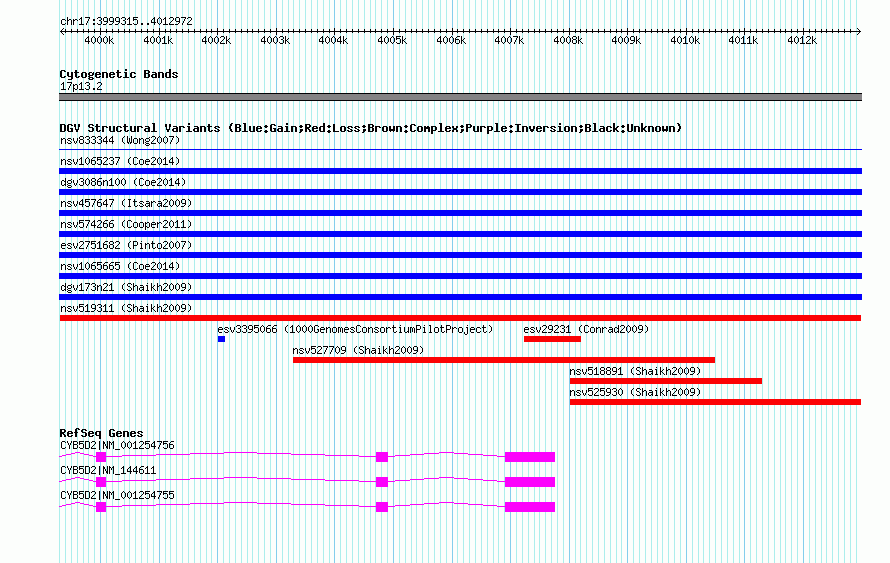The width and height of the screenshot is (890, 563).
Task: Click the first exon of NM_001254756 transcript
Action: tap(101, 457)
